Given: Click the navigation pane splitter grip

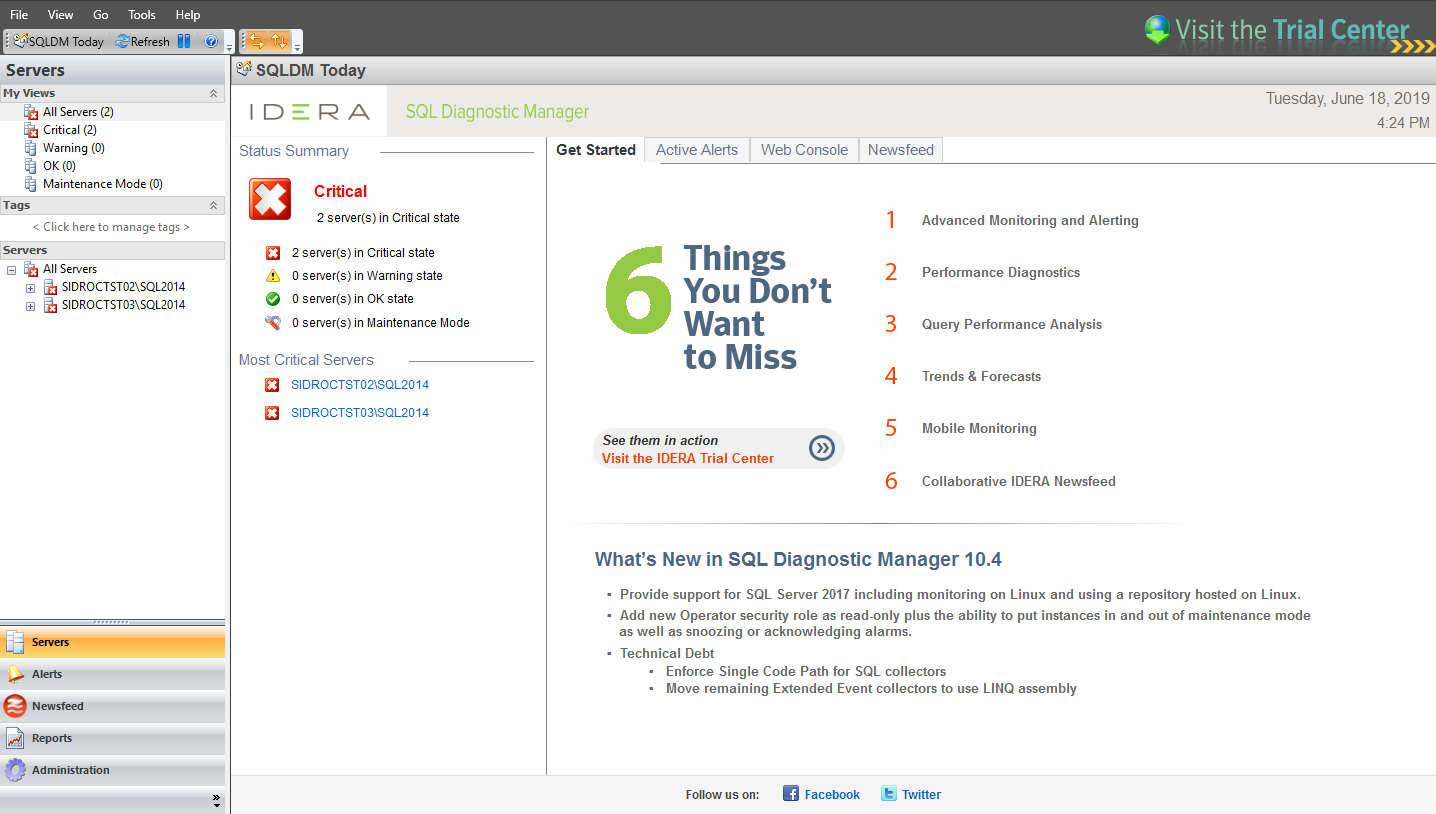Looking at the screenshot, I should pos(112,622).
